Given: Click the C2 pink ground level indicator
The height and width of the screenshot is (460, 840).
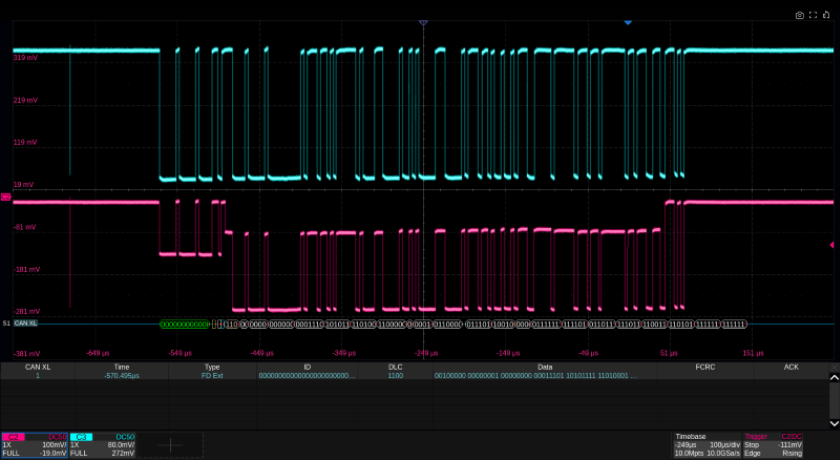Looking at the screenshot, I should point(6,198).
